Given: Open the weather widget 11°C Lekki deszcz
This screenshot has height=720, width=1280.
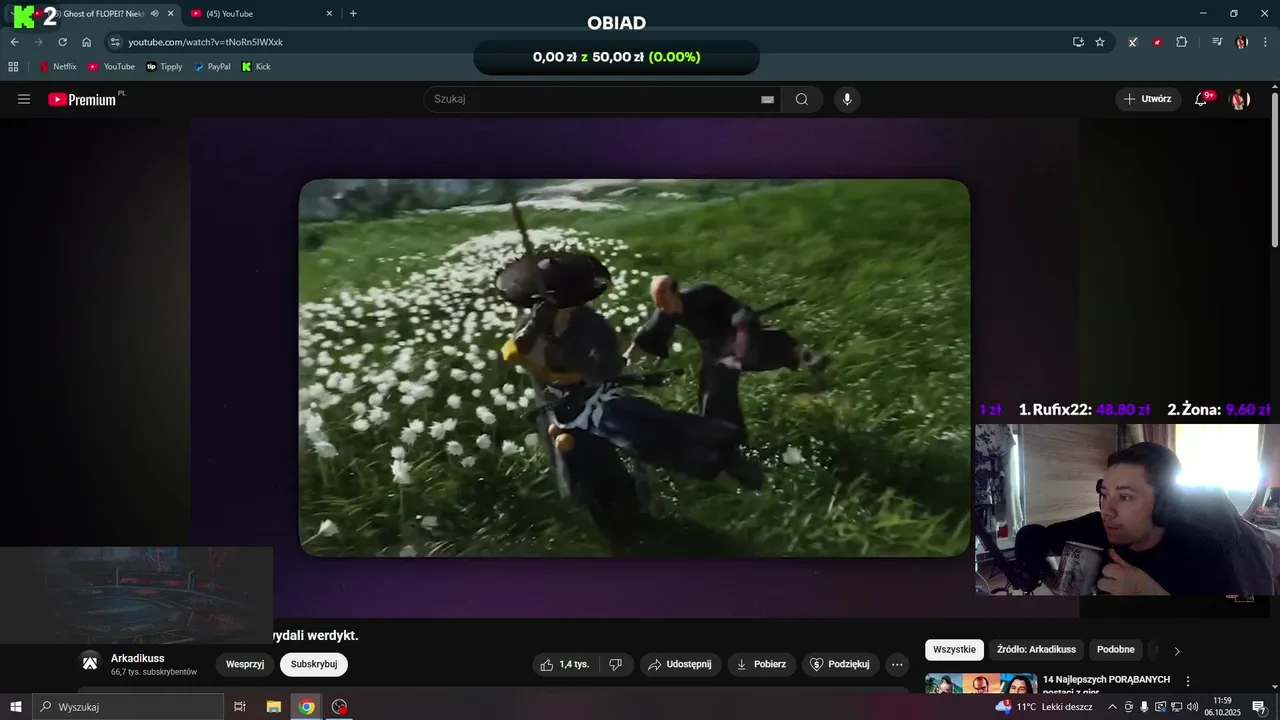Looking at the screenshot, I should pyautogui.click(x=1044, y=707).
